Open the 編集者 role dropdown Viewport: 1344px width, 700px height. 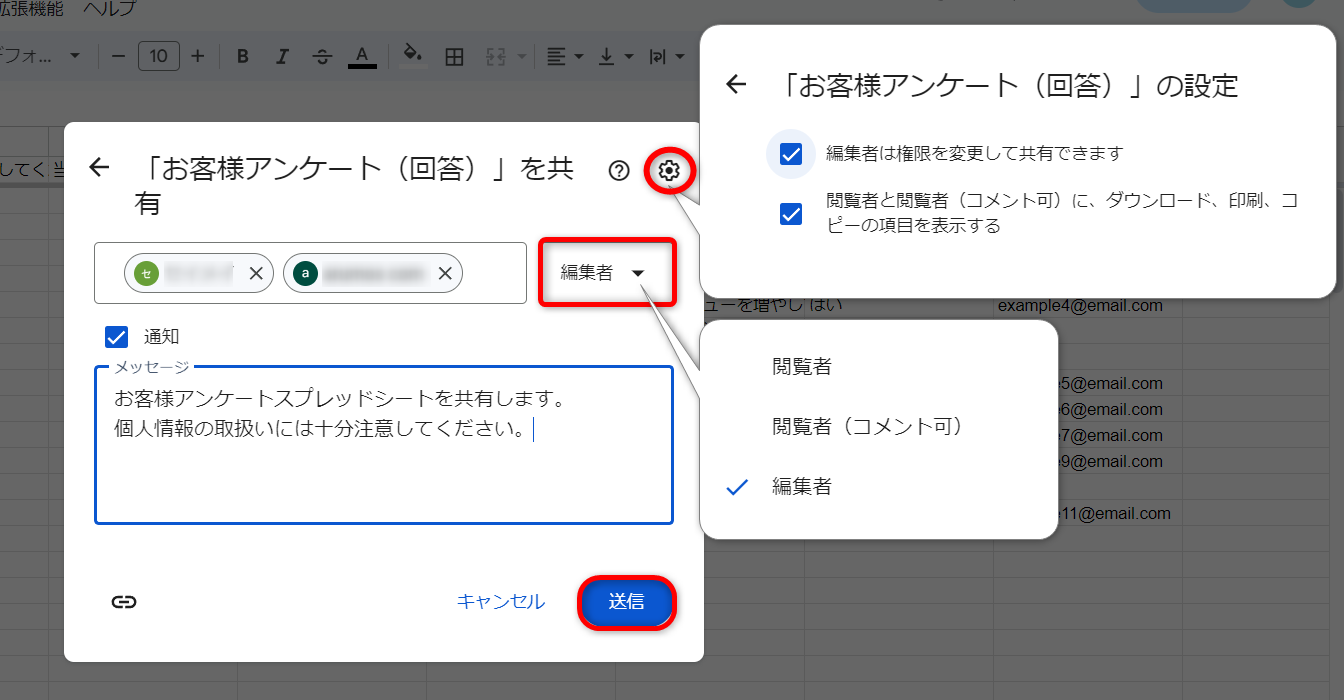pos(607,272)
